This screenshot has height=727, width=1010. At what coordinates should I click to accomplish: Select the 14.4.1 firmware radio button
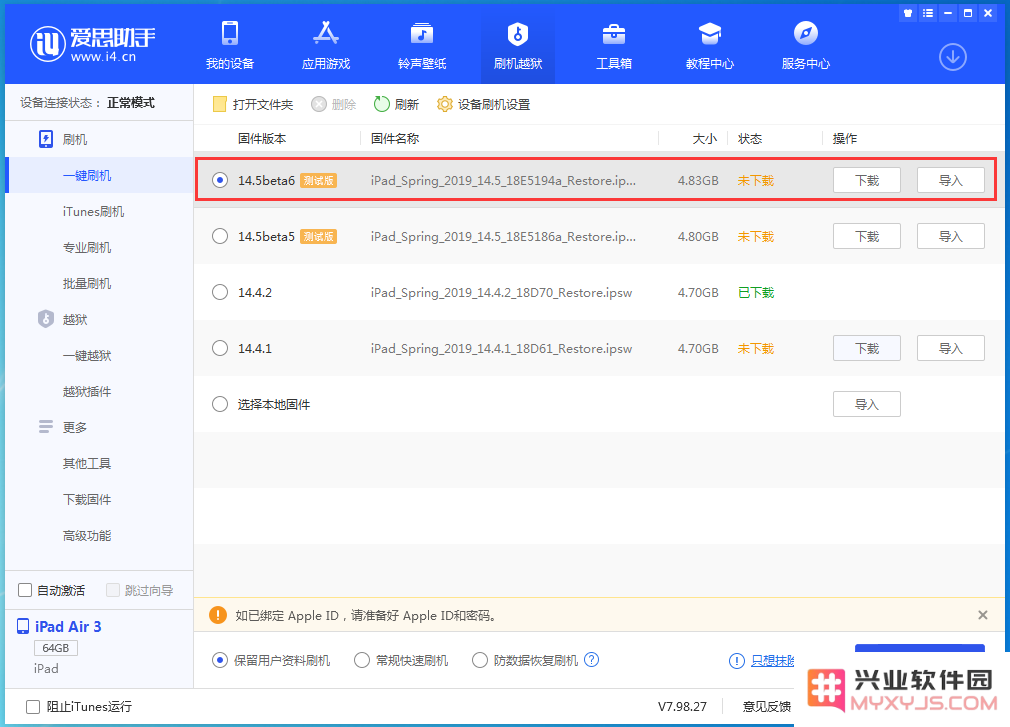220,348
